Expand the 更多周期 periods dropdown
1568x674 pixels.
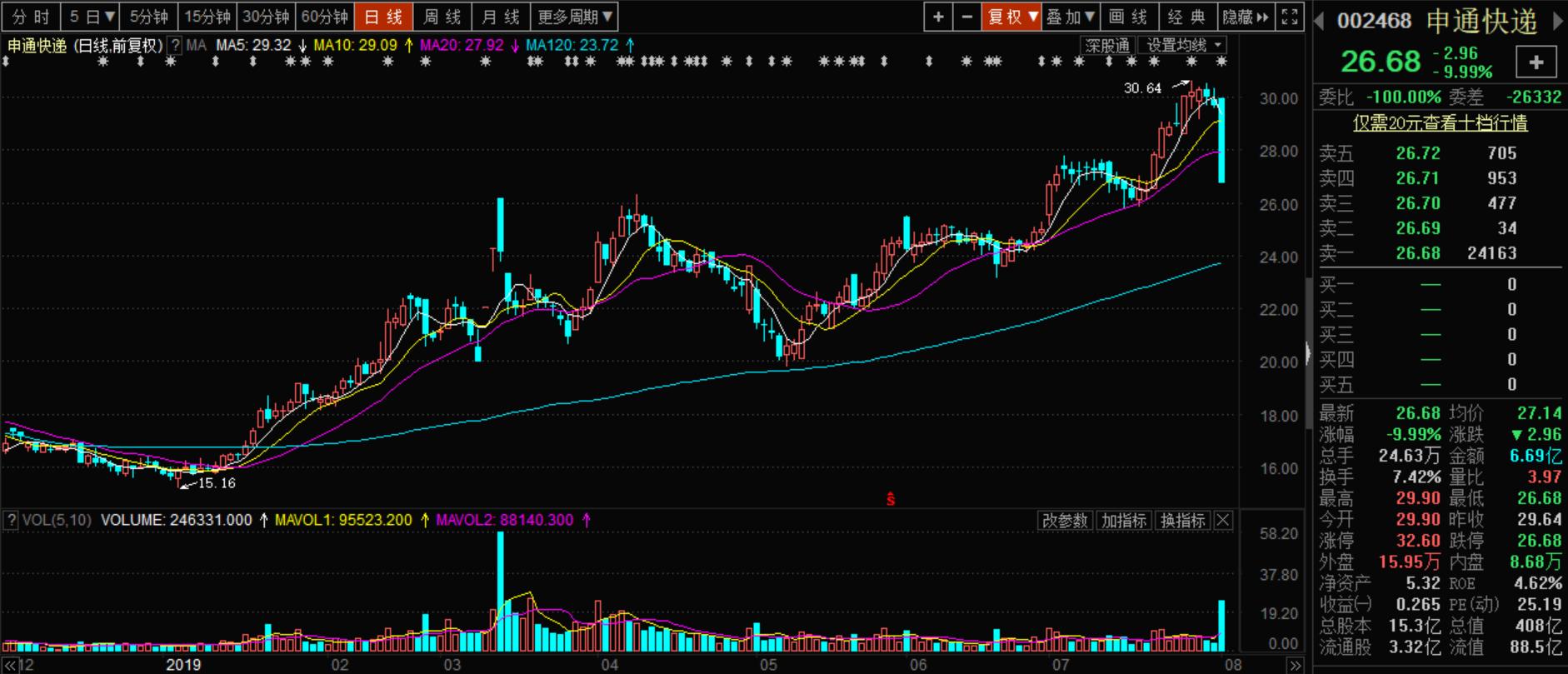(x=575, y=17)
